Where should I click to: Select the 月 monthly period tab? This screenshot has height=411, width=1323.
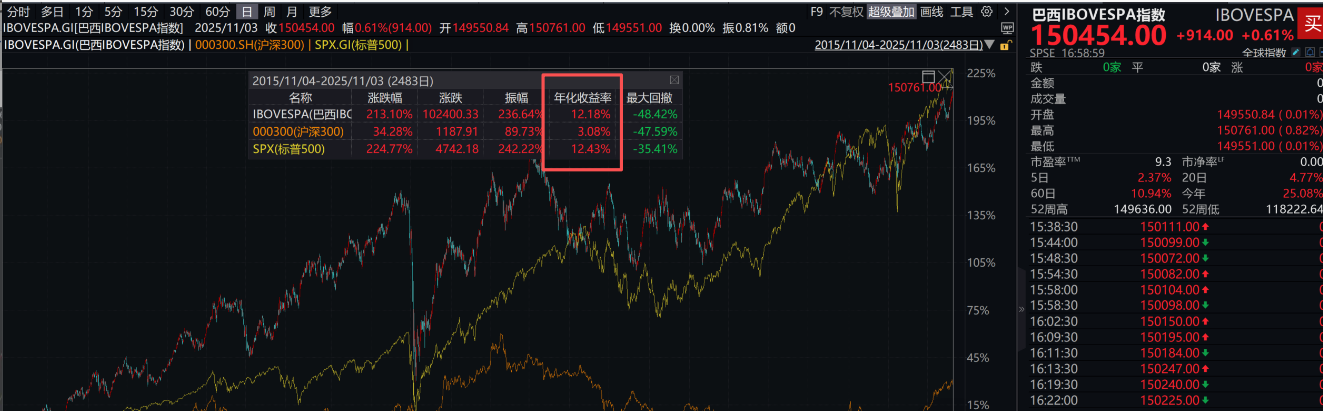pyautogui.click(x=291, y=12)
